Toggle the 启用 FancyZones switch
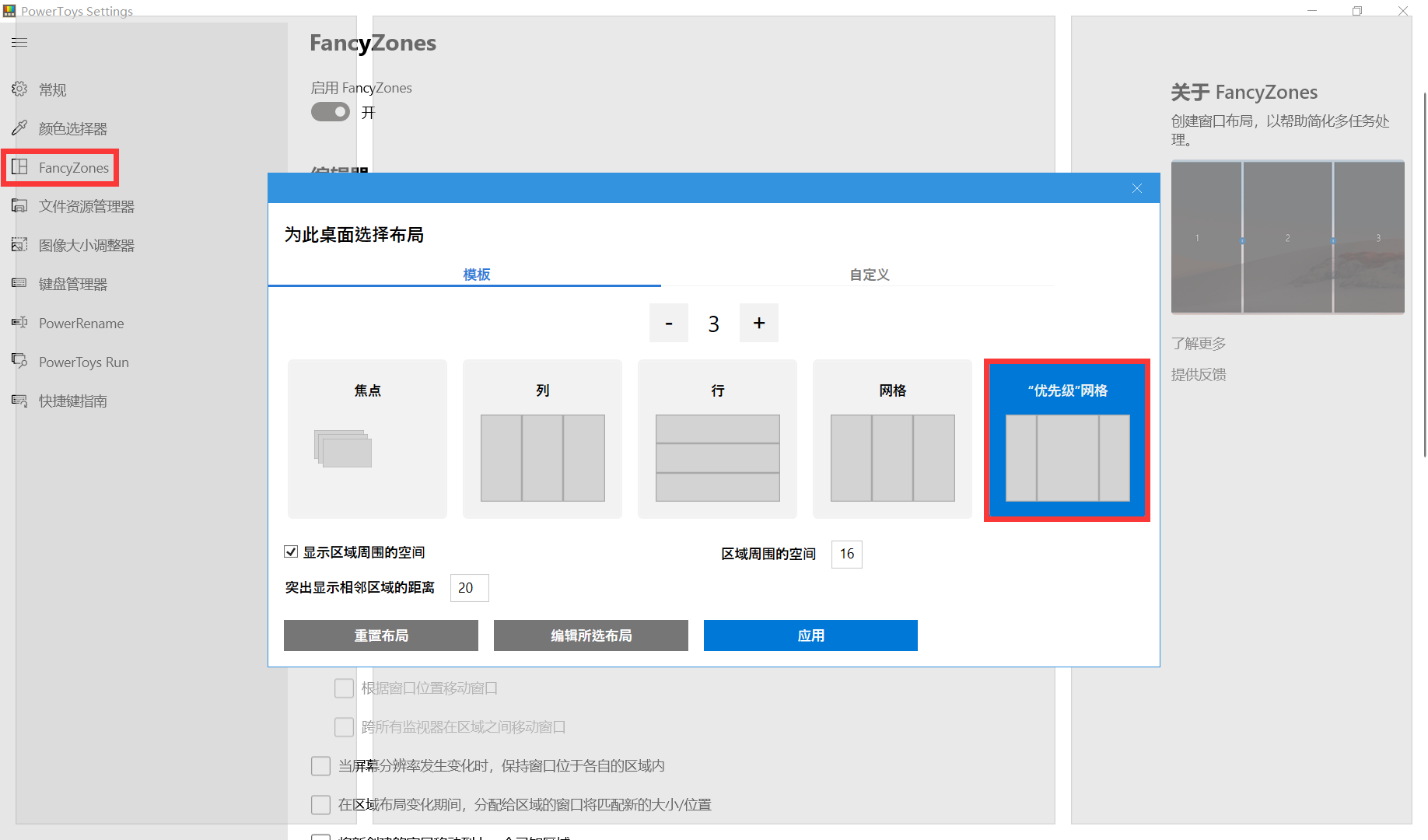 click(331, 112)
